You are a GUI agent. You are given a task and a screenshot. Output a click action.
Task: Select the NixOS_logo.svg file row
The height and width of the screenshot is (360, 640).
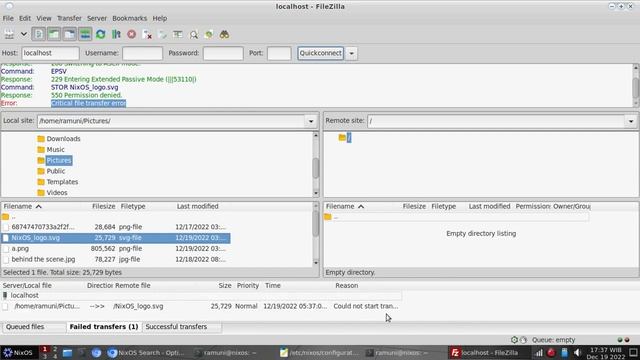click(x=116, y=238)
